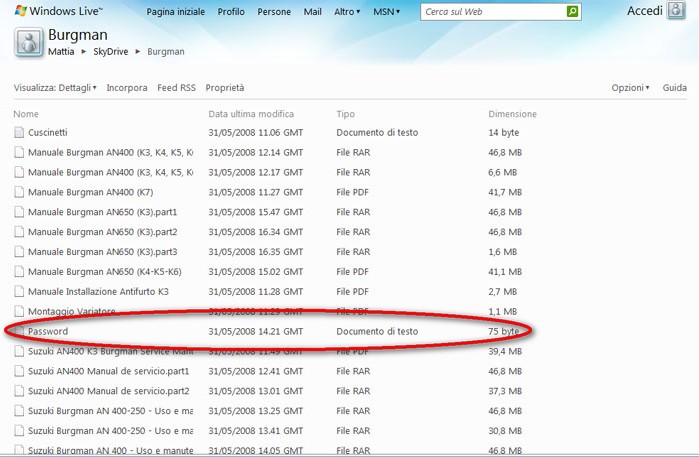This screenshot has width=699, height=457.
Task: Click the file icon of Manuale Burgman AN400 (K7)
Action: 19,192
